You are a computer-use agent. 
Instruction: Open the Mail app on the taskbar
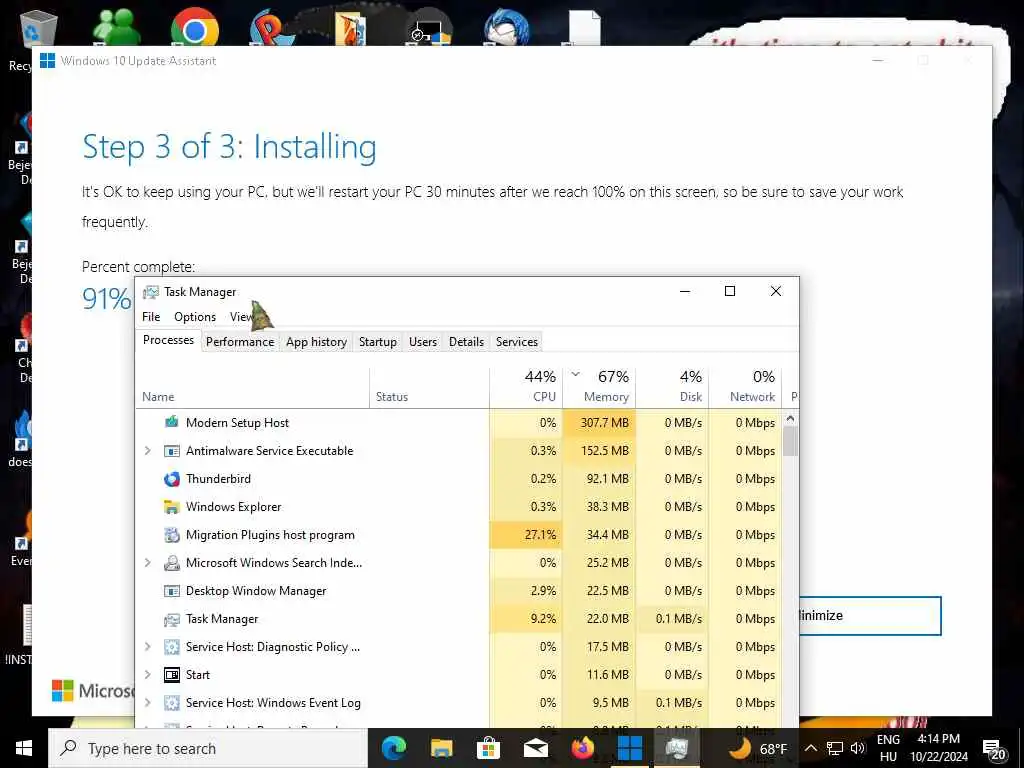[x=536, y=748]
